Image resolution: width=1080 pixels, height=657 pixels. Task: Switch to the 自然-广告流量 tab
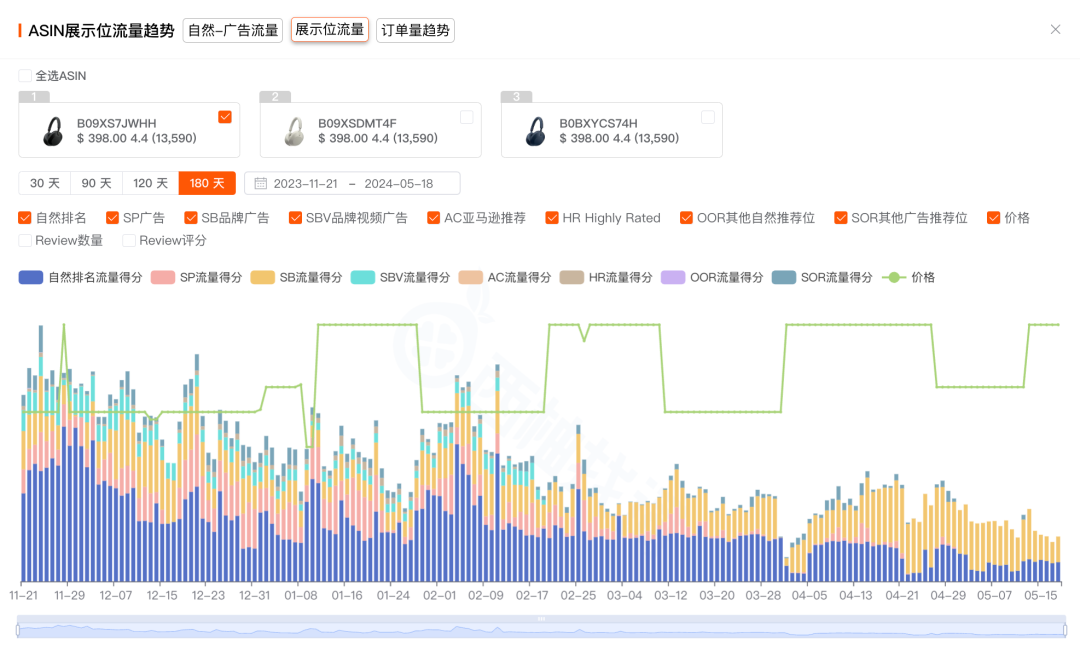click(x=232, y=30)
